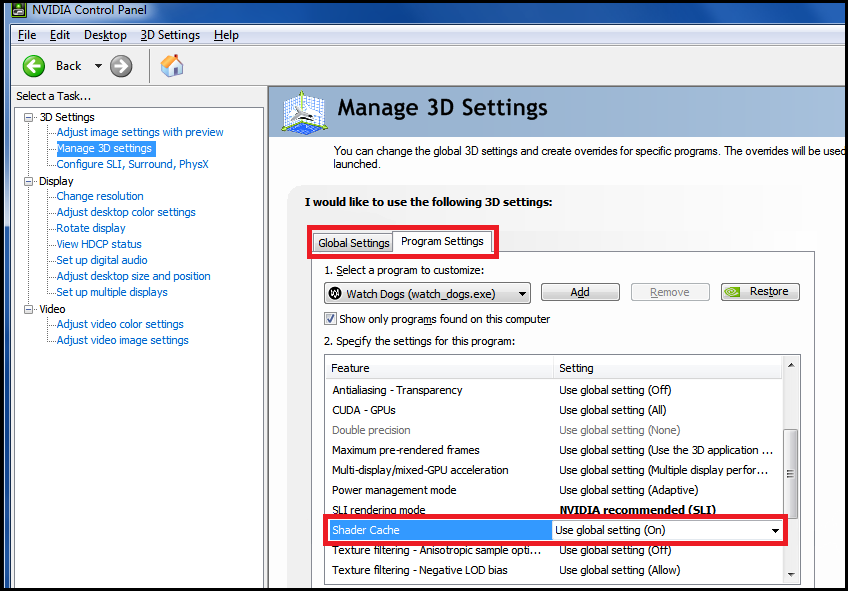Click the Remove program button

point(670,292)
